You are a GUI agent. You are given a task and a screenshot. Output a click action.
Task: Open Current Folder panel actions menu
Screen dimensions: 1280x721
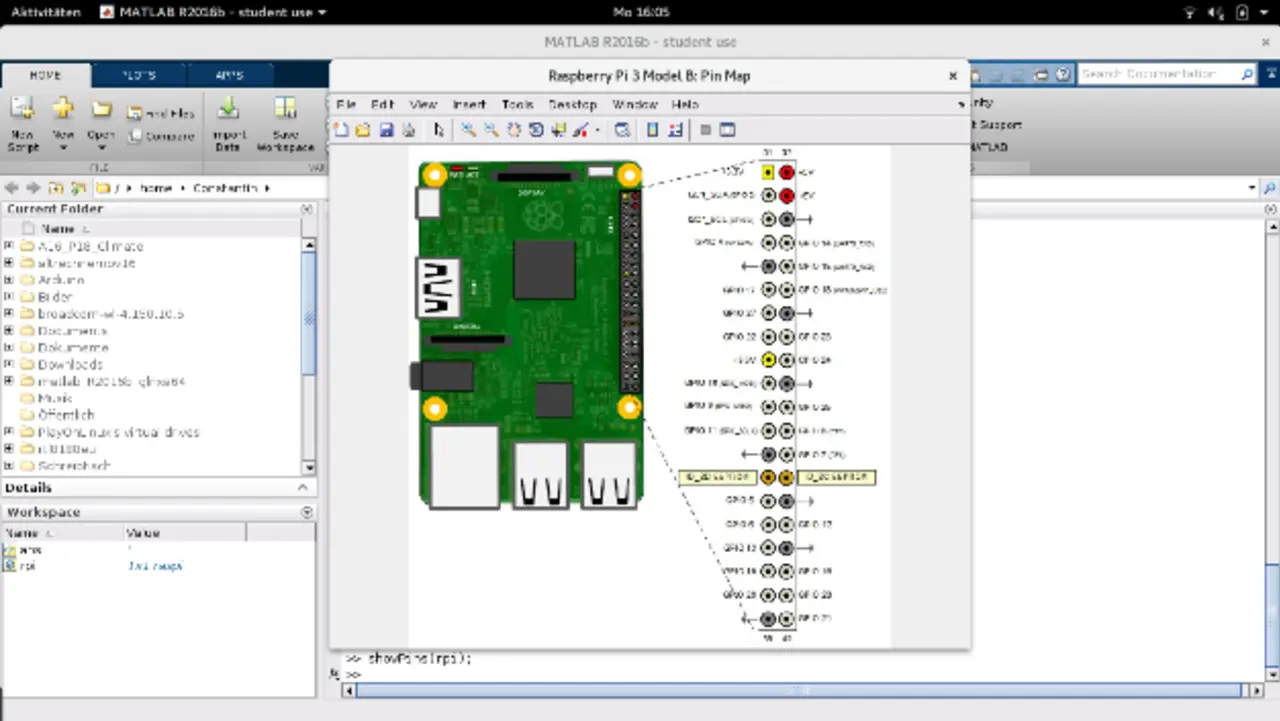pyautogui.click(x=307, y=209)
